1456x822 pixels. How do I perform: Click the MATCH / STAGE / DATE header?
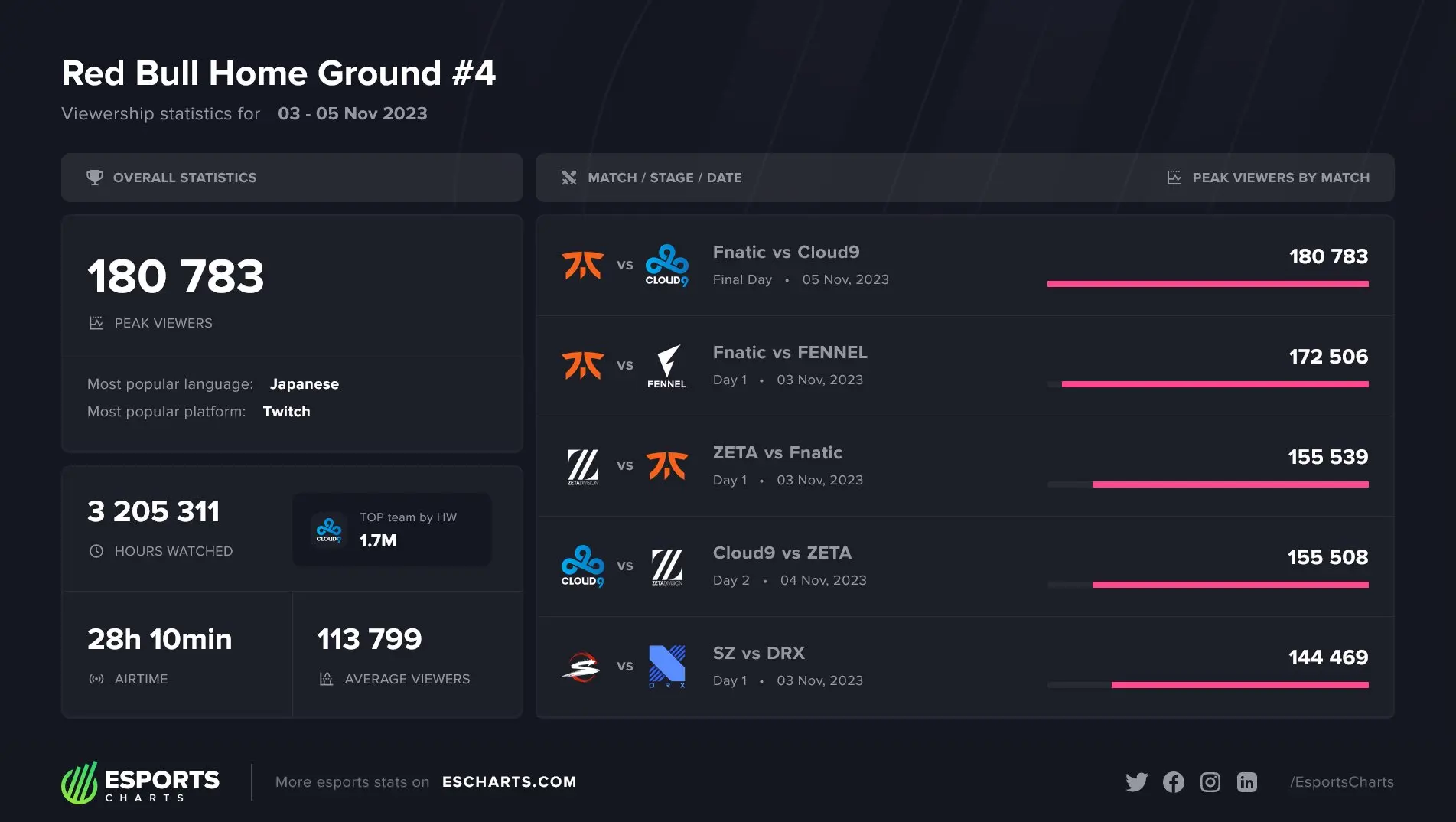point(665,178)
